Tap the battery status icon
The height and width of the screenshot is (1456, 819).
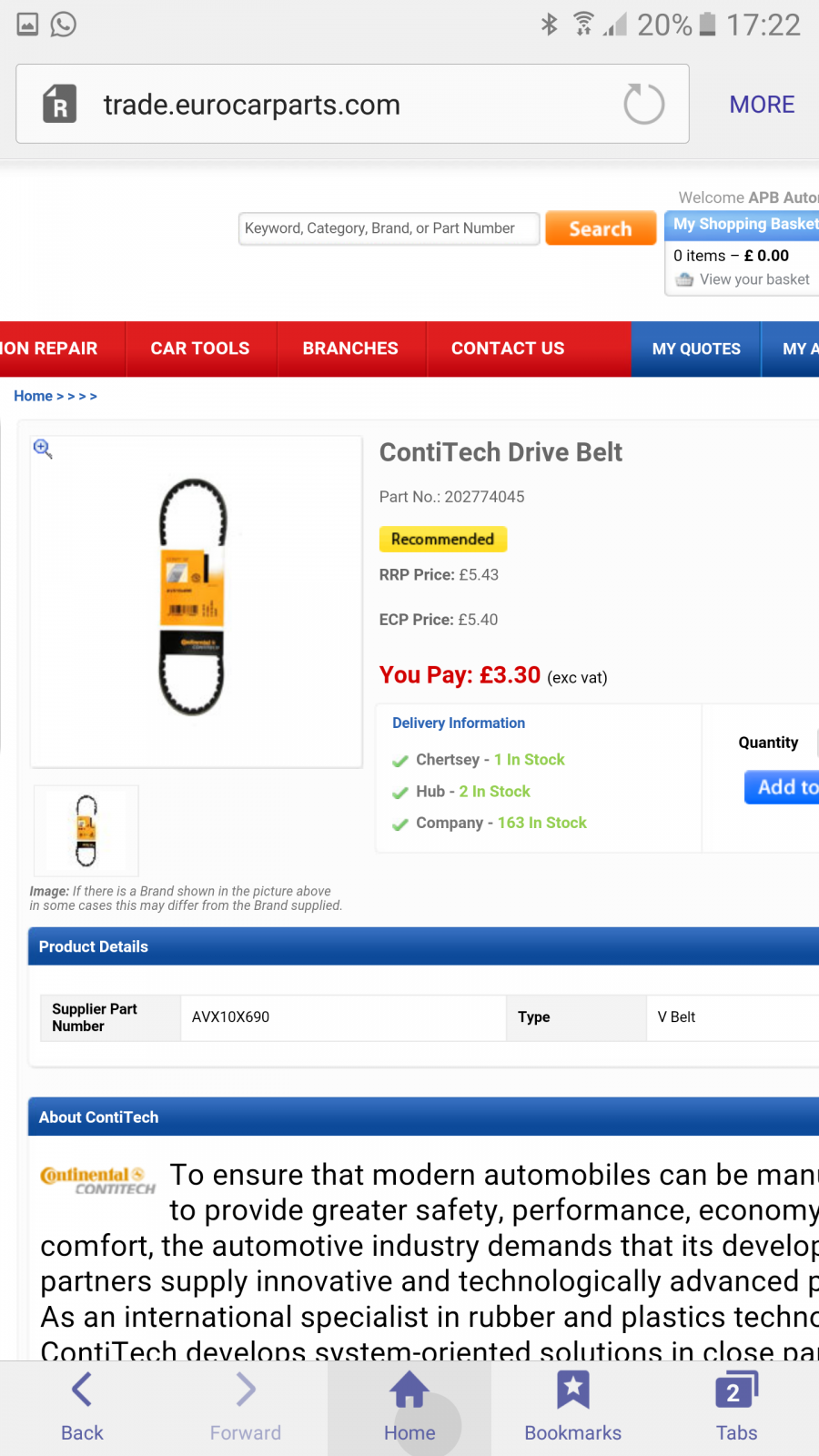coord(708,25)
